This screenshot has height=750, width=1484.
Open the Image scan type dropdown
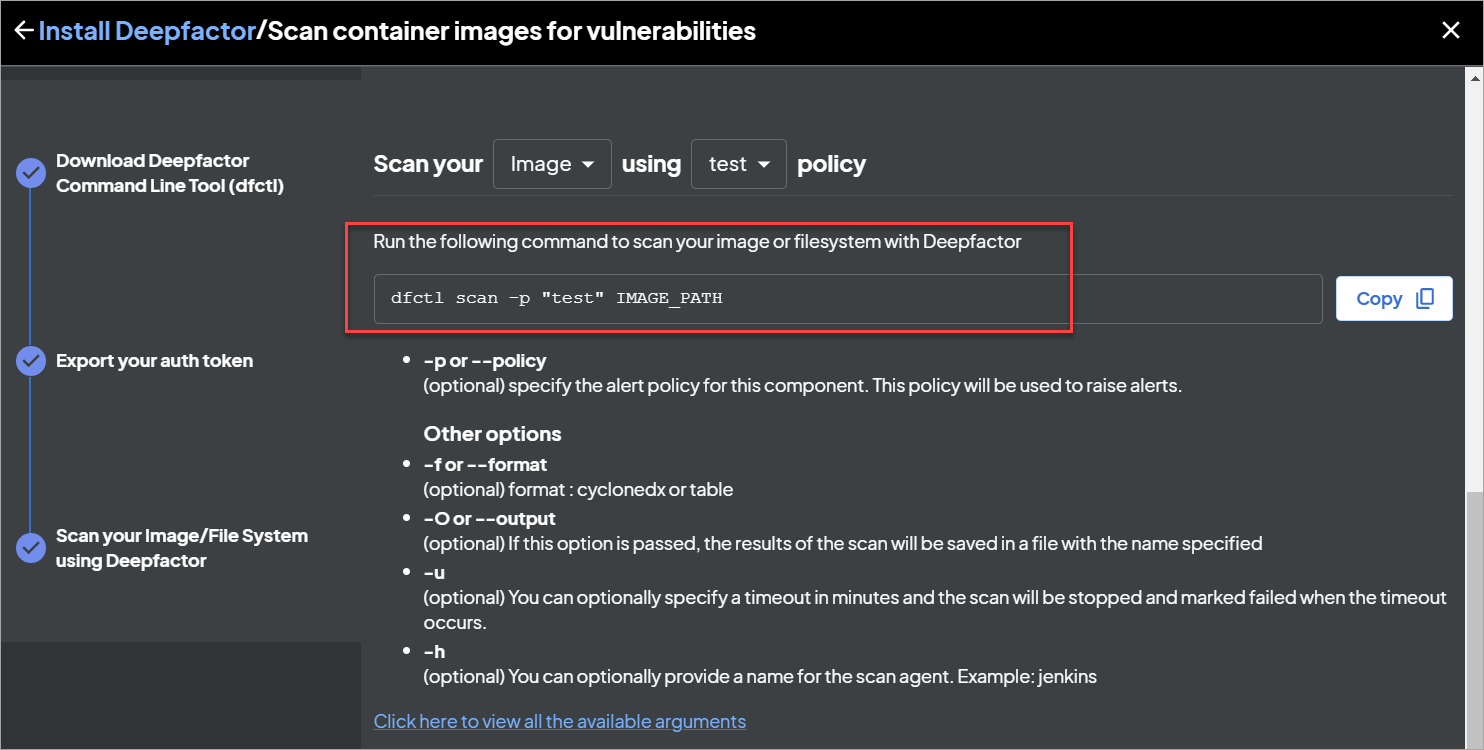[x=552, y=164]
